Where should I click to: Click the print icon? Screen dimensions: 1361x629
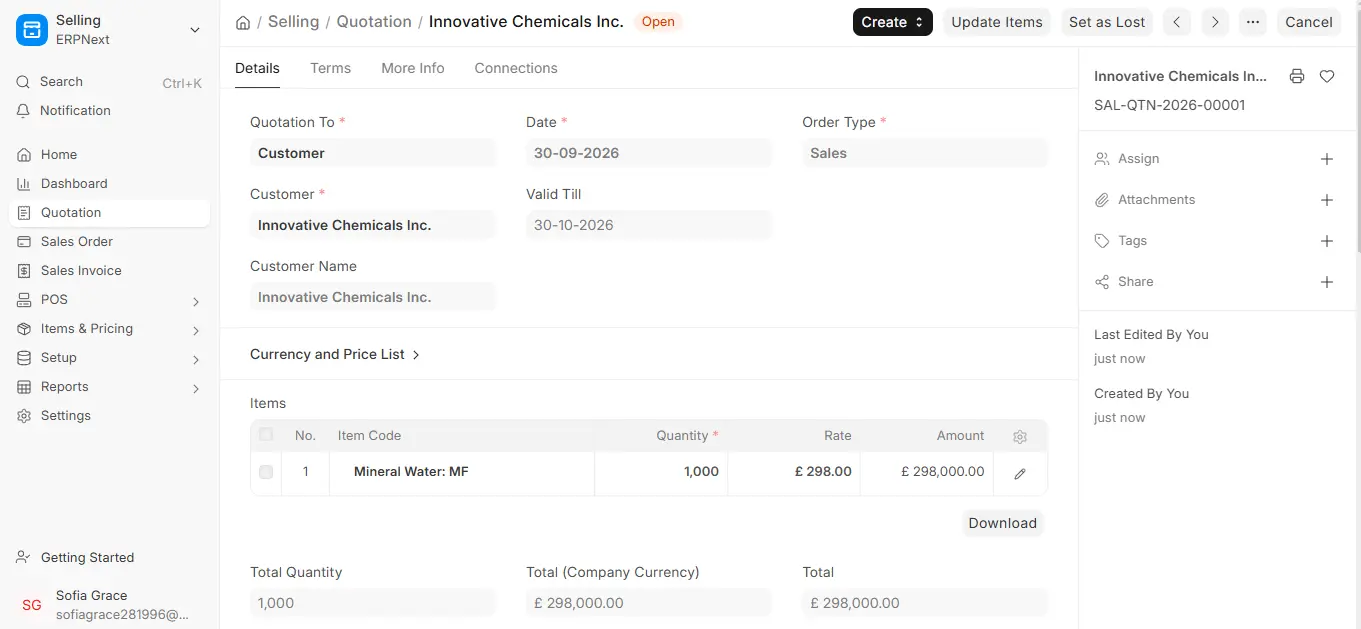[x=1297, y=76]
